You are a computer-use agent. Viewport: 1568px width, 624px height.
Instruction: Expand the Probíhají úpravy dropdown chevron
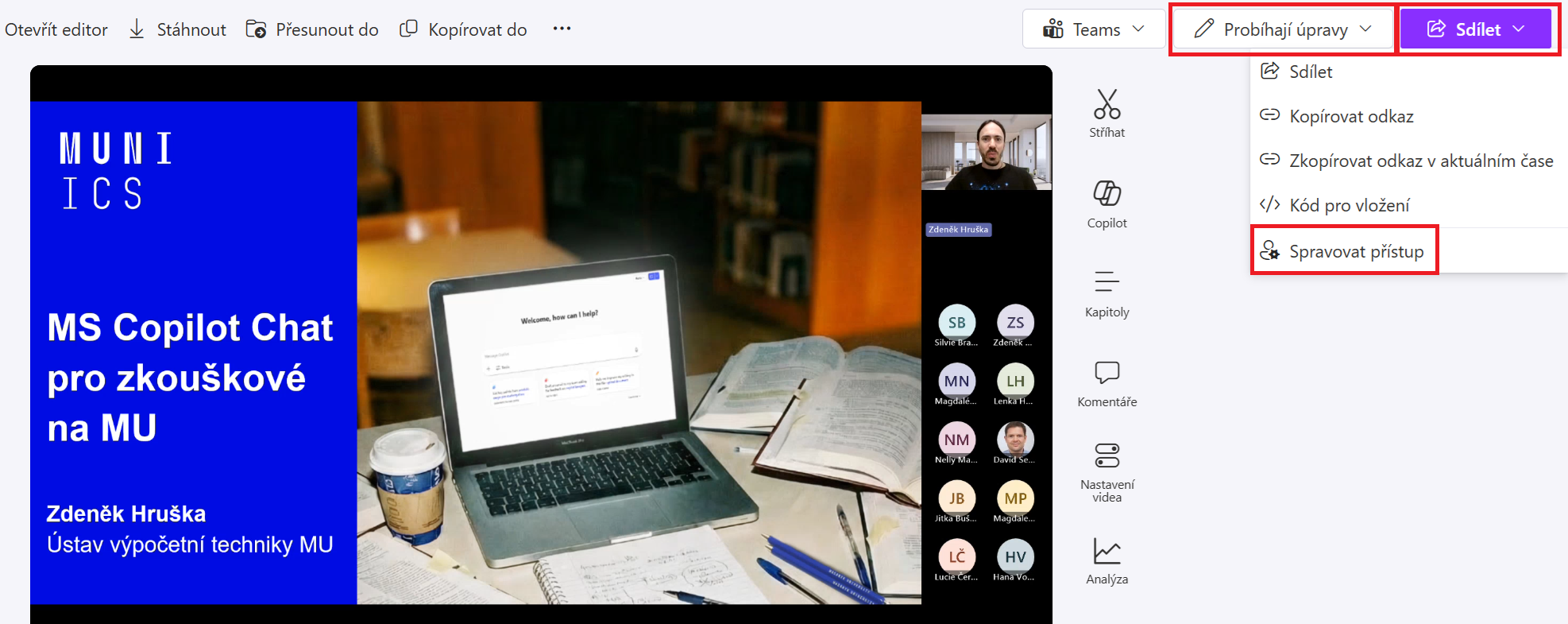(1365, 29)
